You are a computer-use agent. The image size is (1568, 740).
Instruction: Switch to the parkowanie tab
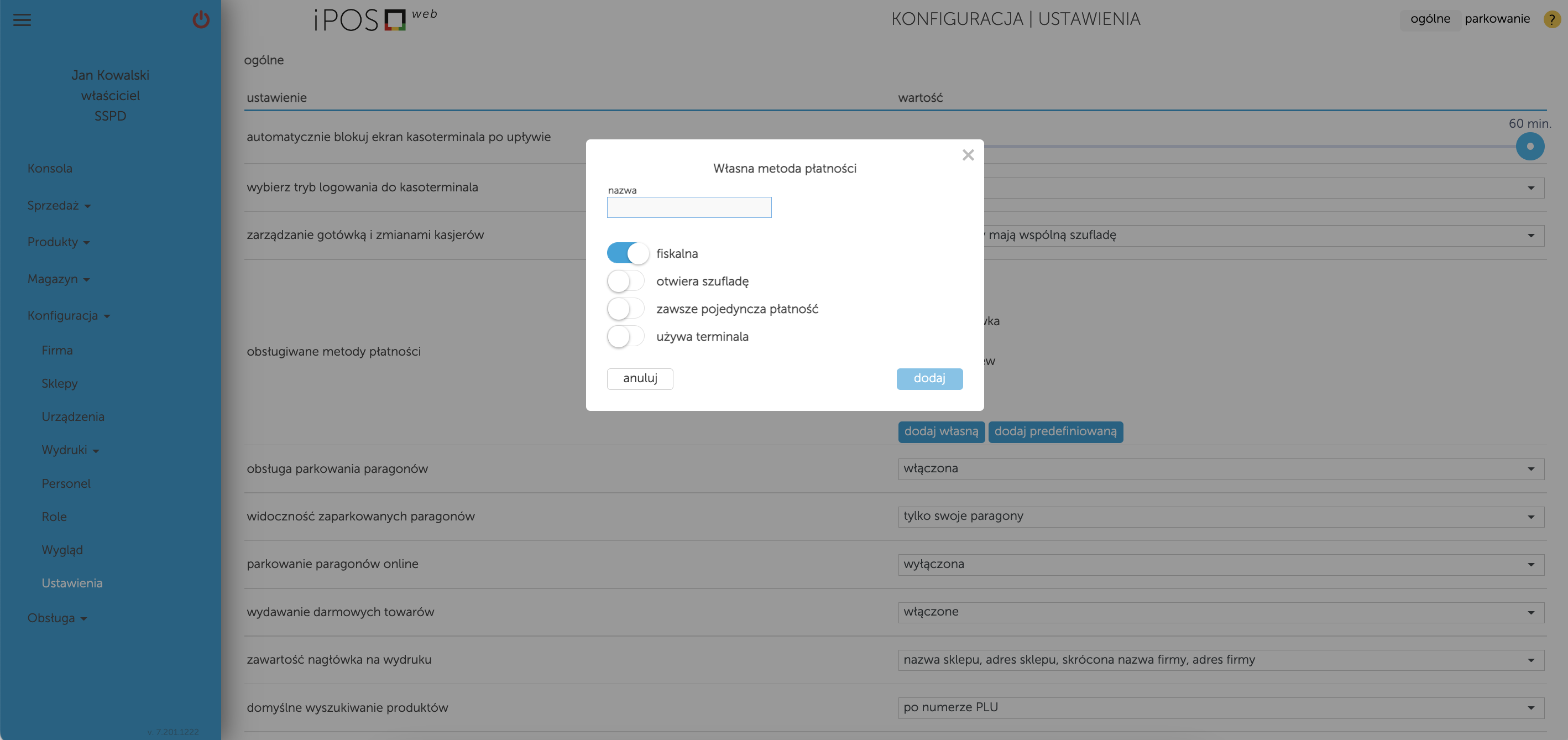tap(1497, 19)
